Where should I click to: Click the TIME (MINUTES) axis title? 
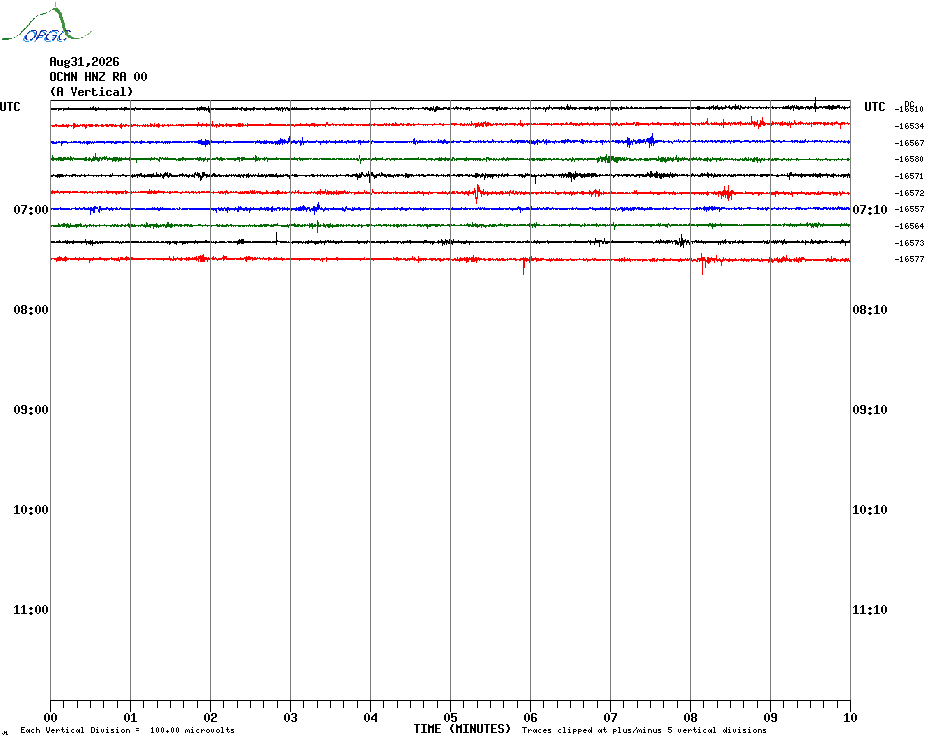[x=462, y=729]
